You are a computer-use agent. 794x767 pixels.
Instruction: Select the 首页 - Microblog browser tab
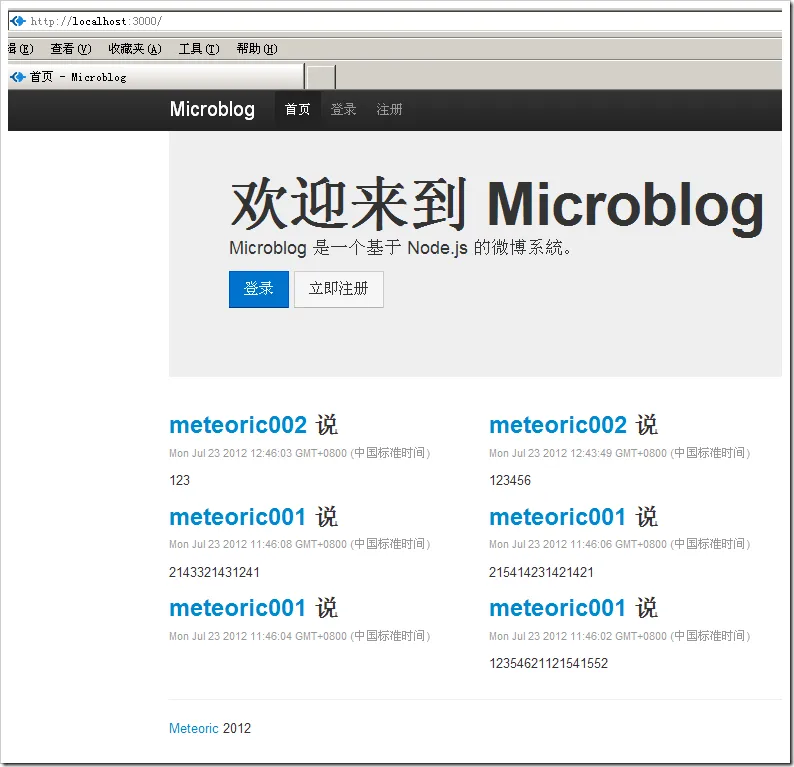click(156, 77)
